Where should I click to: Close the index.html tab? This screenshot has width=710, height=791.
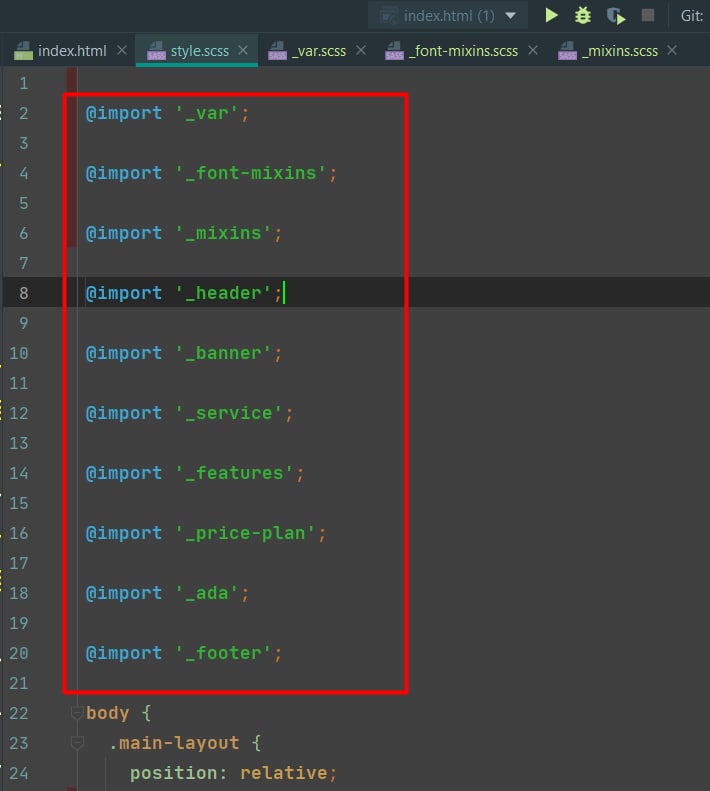[x=122, y=50]
